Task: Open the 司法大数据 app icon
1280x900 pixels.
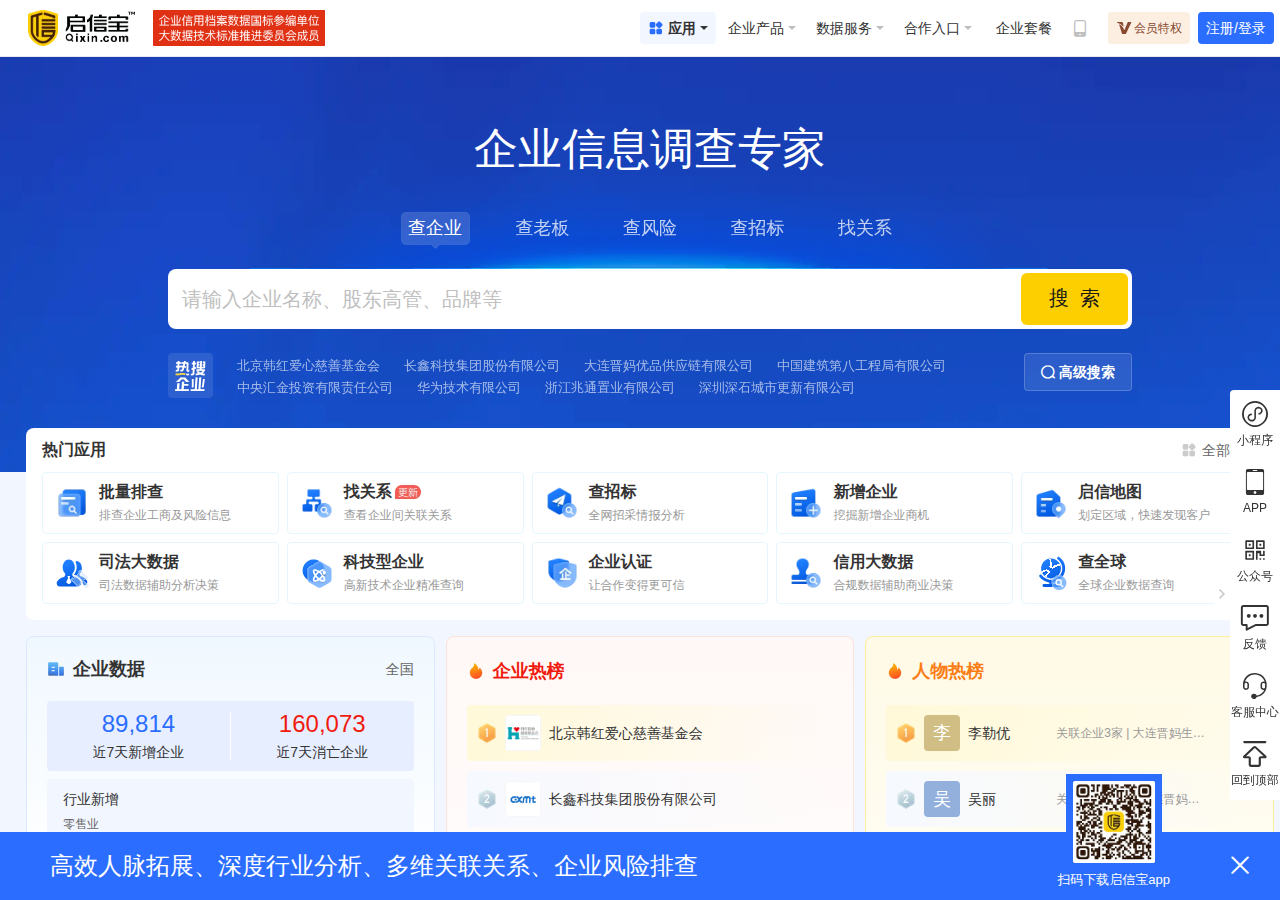Action: click(x=72, y=573)
